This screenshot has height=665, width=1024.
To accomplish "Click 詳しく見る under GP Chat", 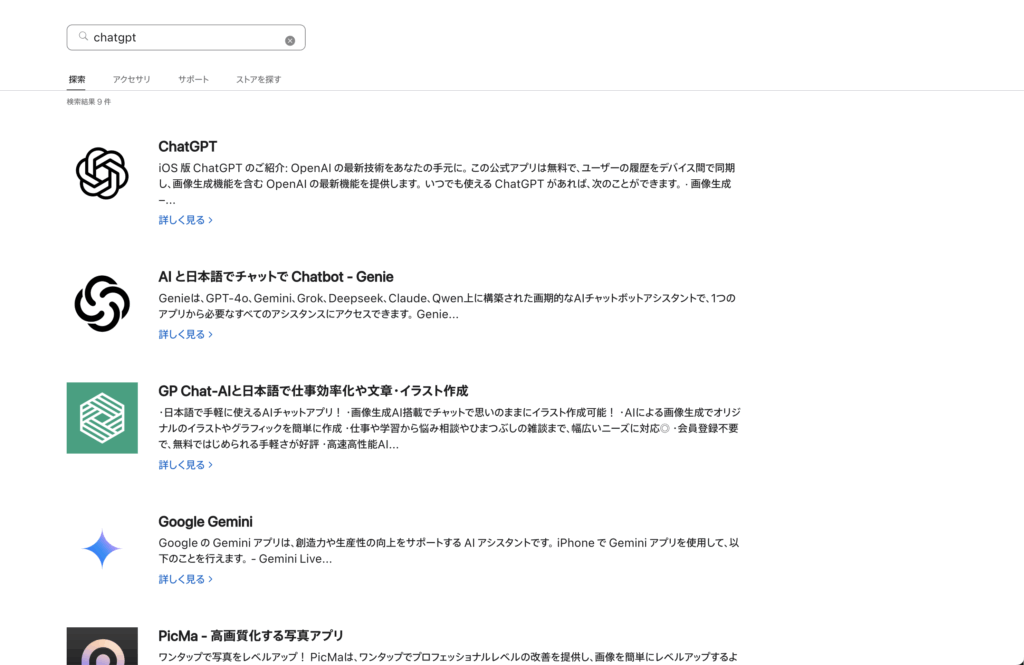I will (x=185, y=465).
